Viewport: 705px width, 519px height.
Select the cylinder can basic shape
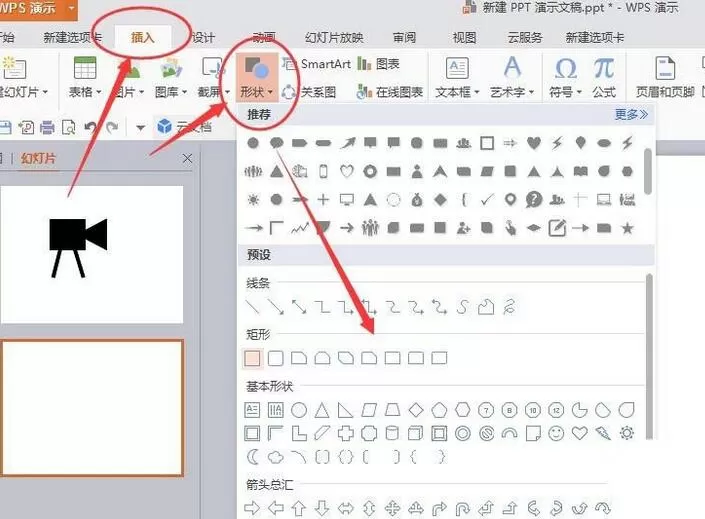click(392, 434)
